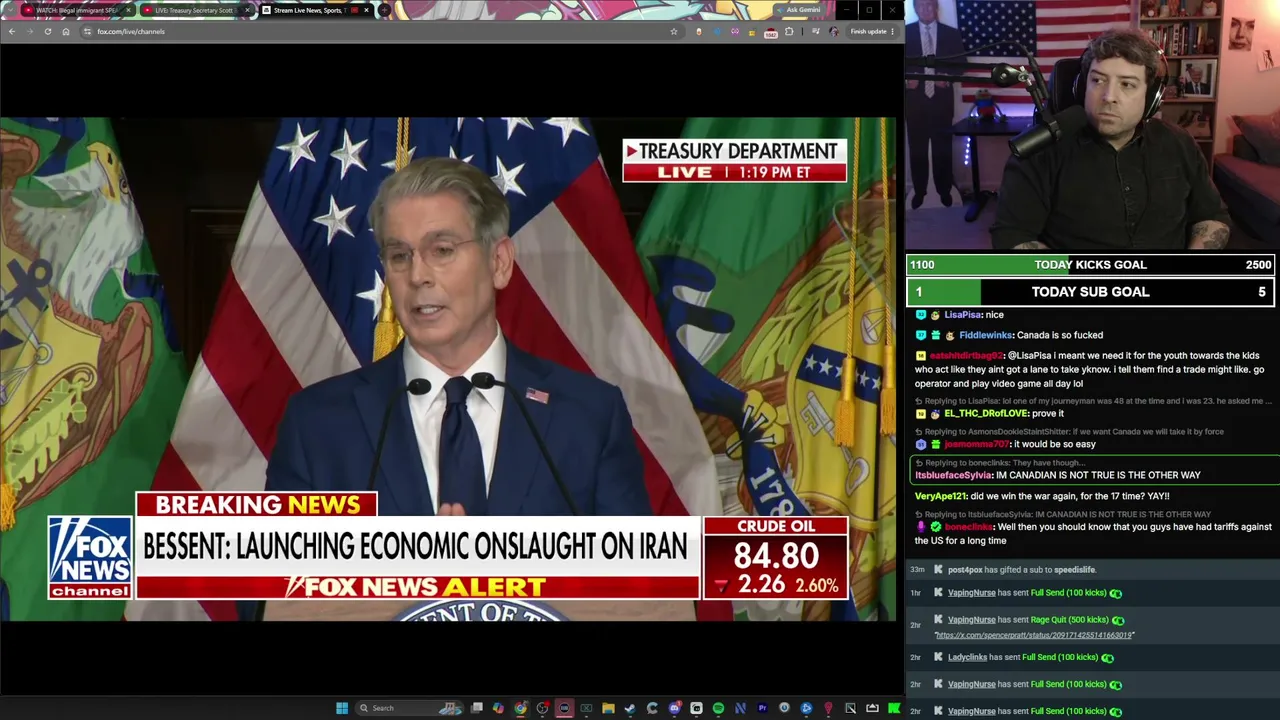Launch Copilot from the taskbar

pos(498,708)
